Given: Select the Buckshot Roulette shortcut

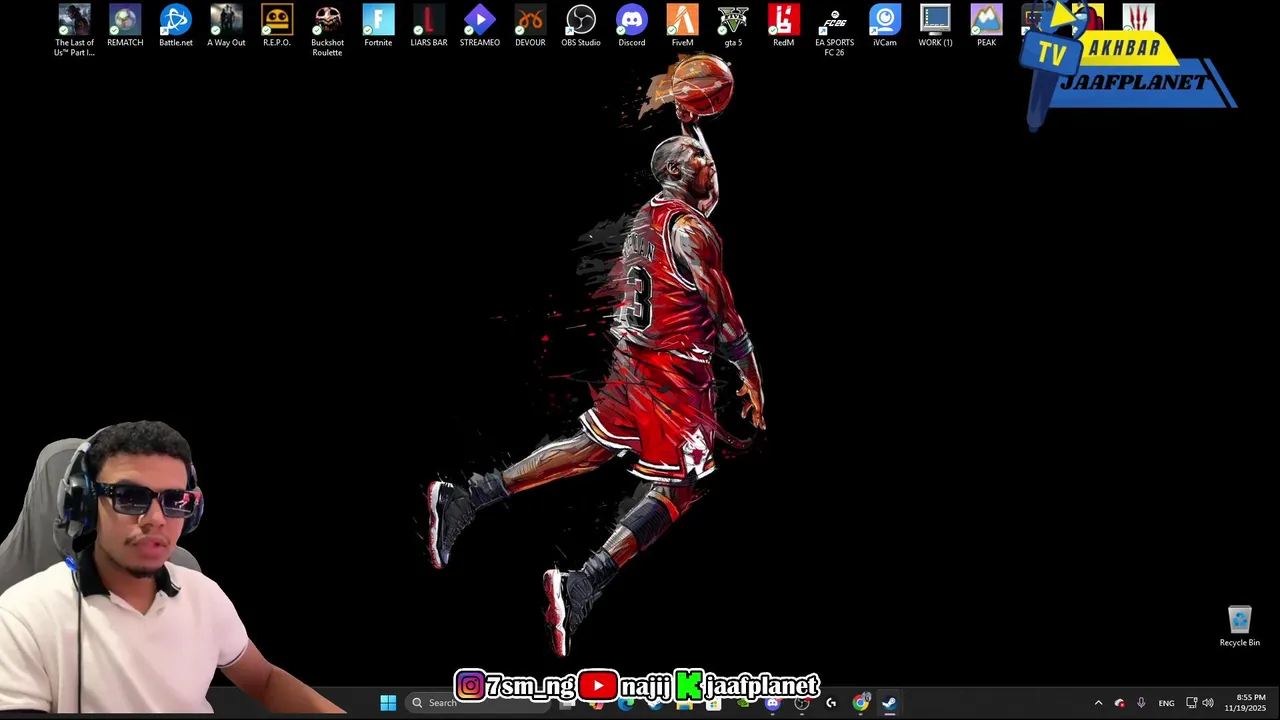Looking at the screenshot, I should click(327, 30).
